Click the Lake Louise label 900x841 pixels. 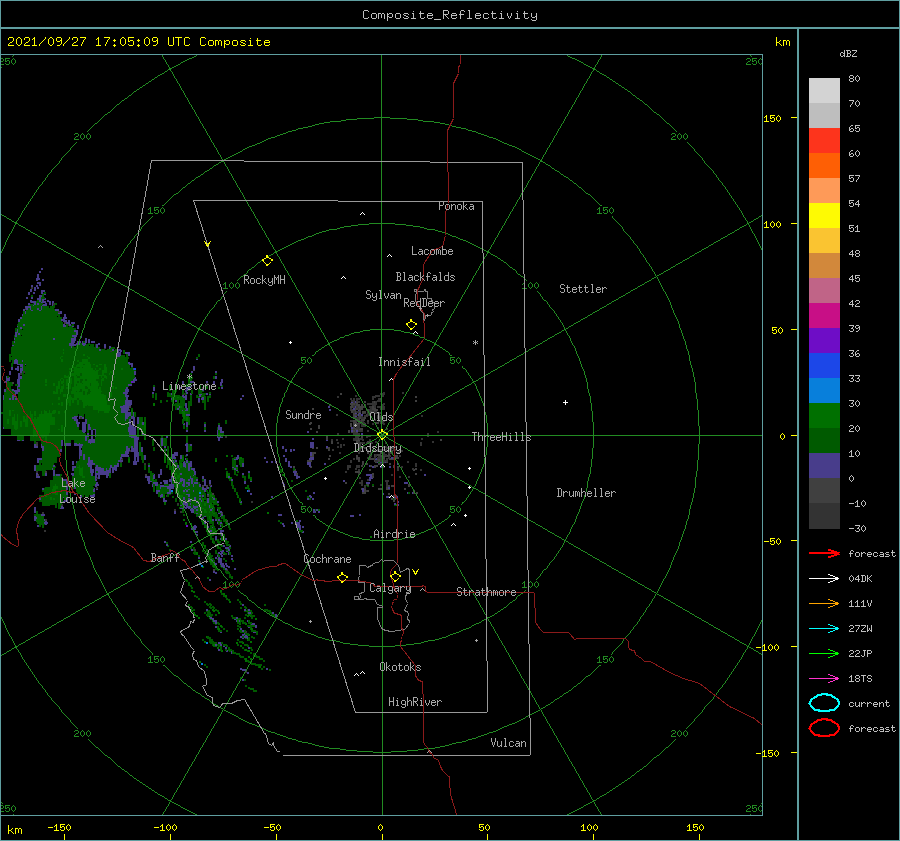coord(77,491)
